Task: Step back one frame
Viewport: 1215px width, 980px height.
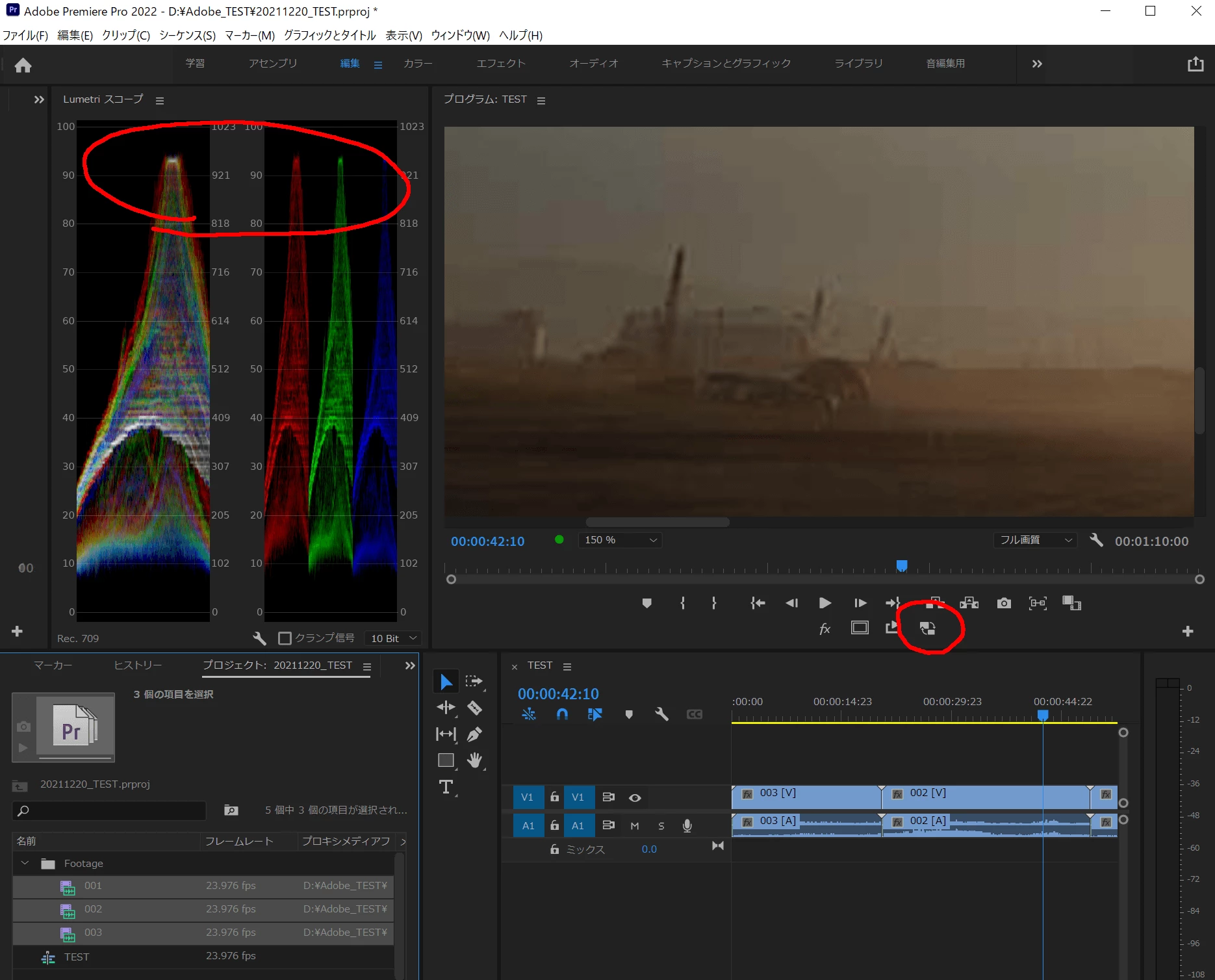Action: [791, 603]
